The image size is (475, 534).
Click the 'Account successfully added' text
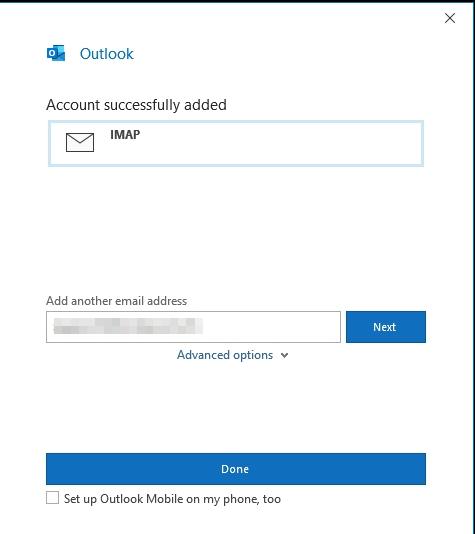(x=136, y=105)
